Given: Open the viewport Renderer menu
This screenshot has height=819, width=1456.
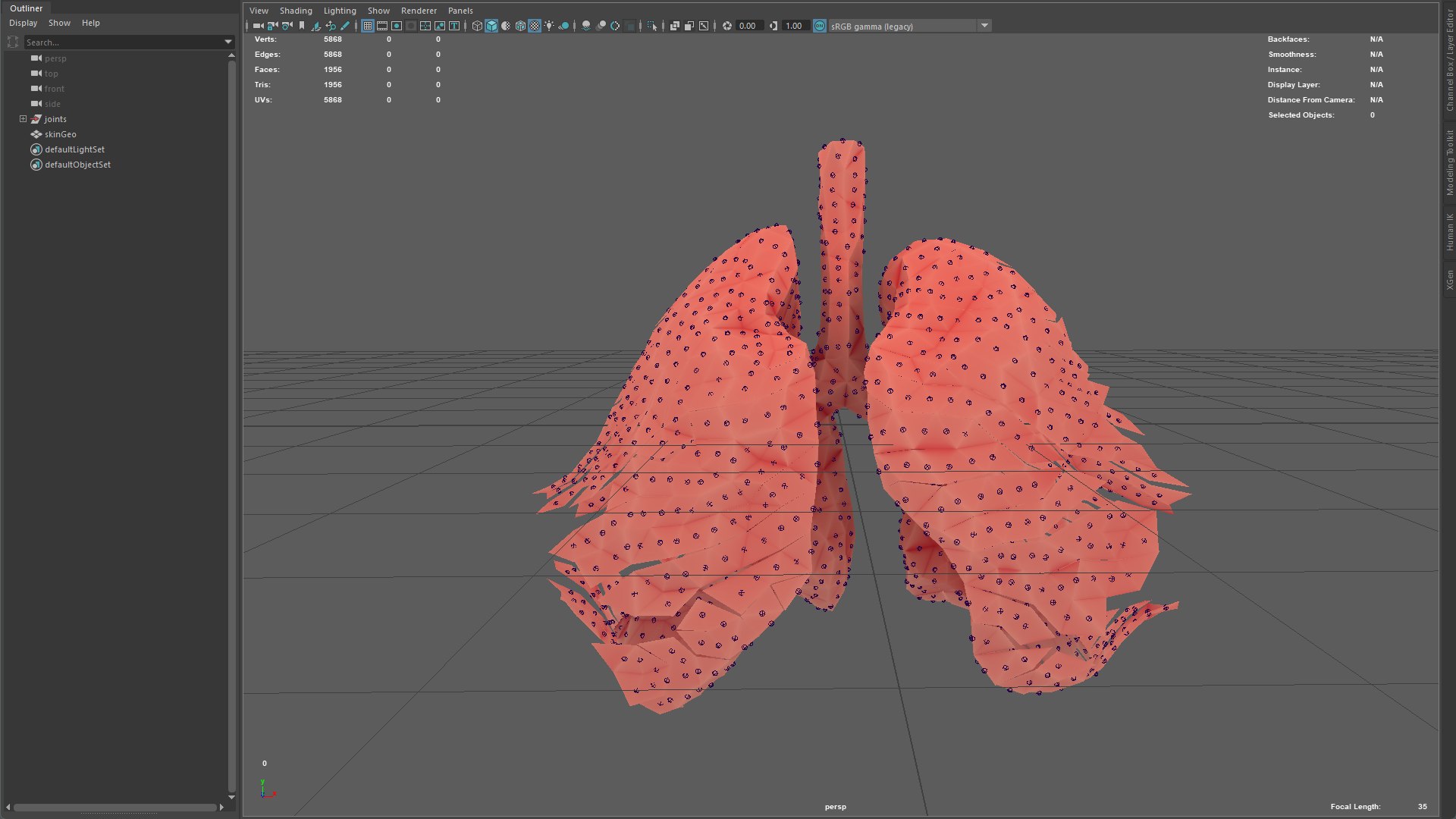Looking at the screenshot, I should pos(419,11).
